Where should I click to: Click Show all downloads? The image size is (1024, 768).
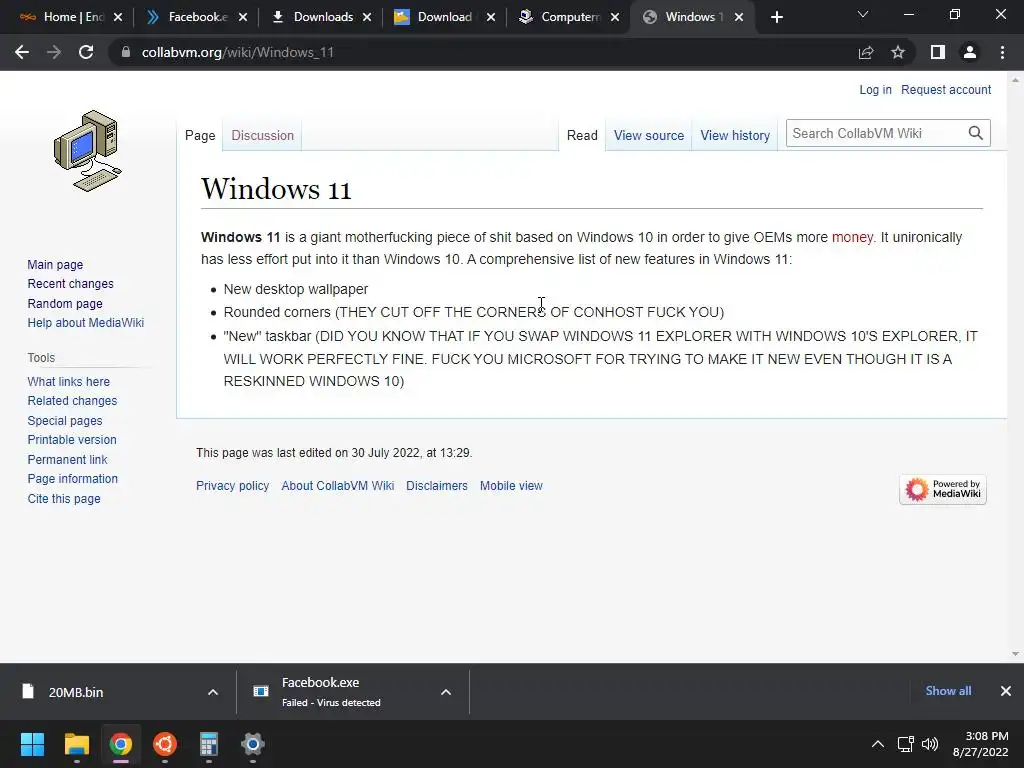pyautogui.click(x=948, y=691)
